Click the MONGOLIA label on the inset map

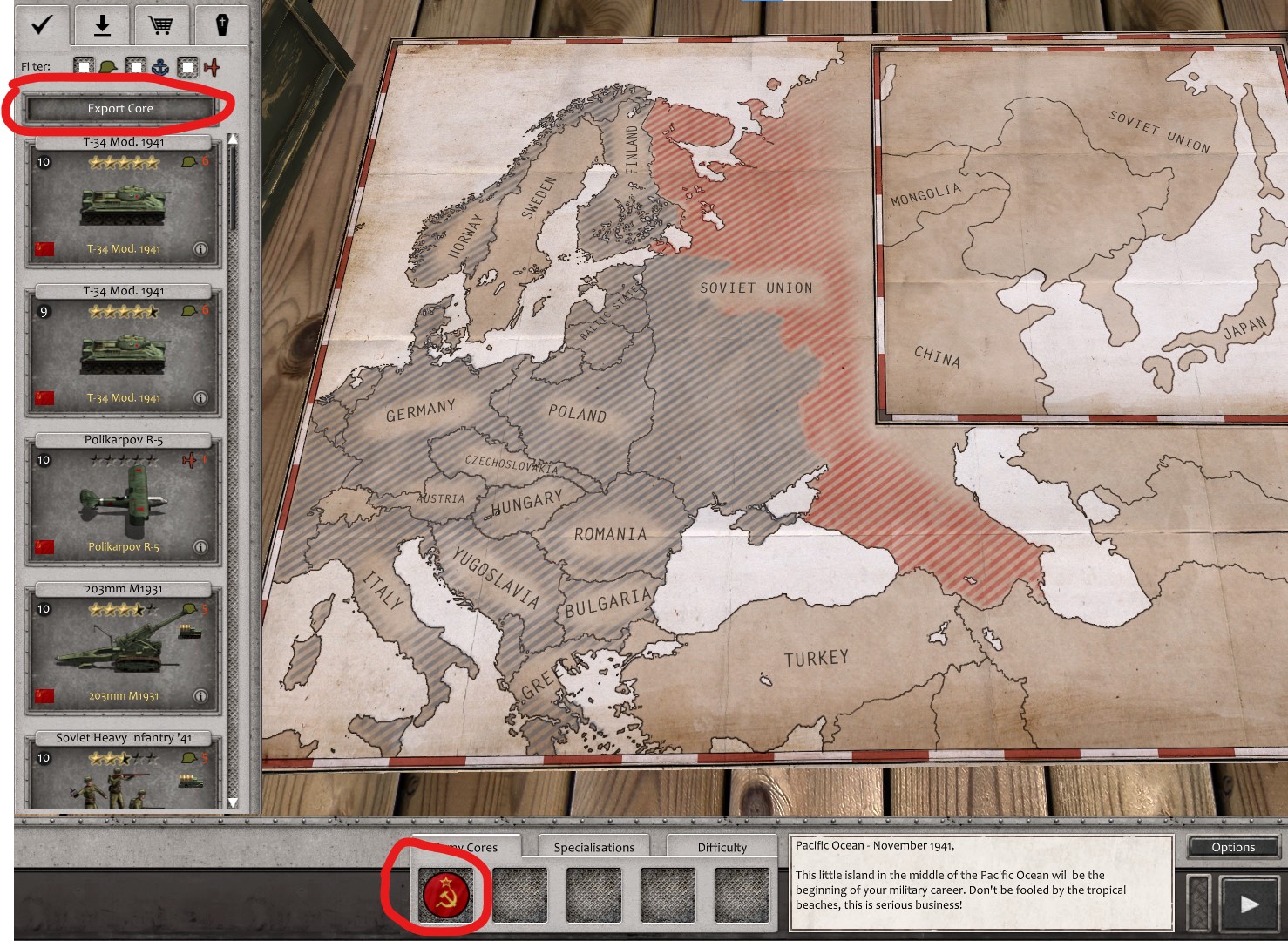tap(925, 195)
